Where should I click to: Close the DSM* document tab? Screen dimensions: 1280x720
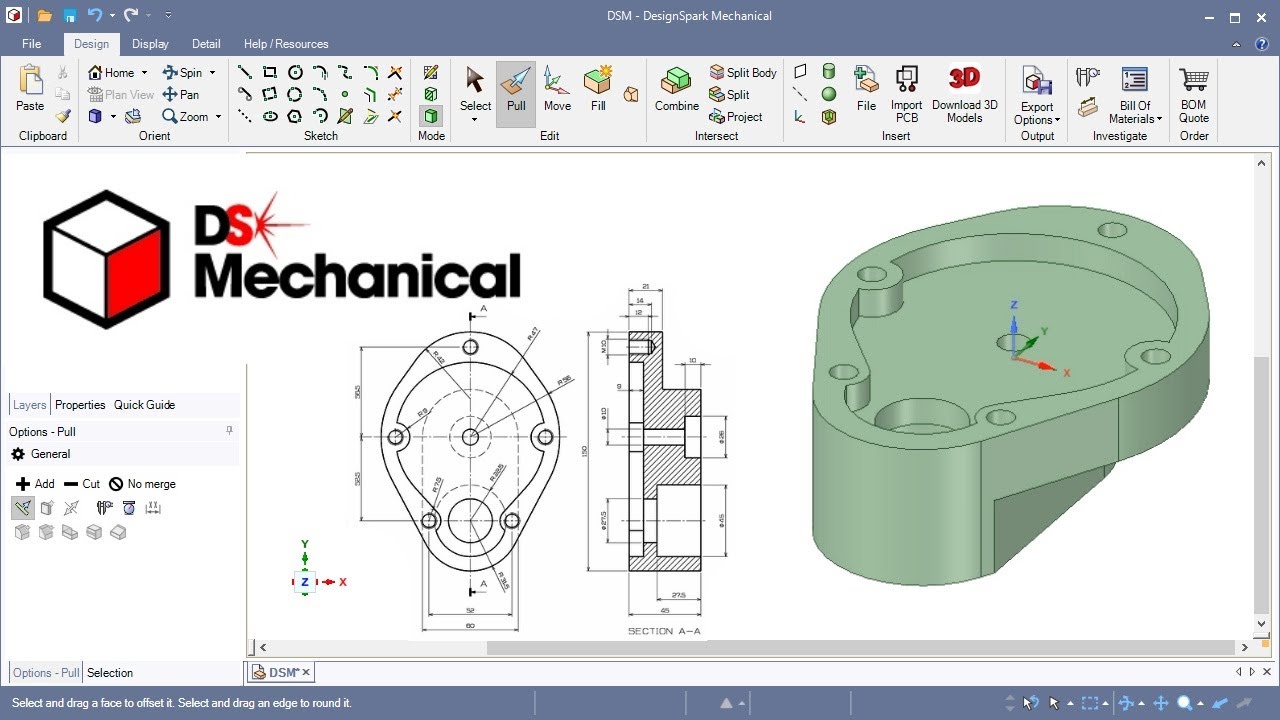click(x=306, y=672)
